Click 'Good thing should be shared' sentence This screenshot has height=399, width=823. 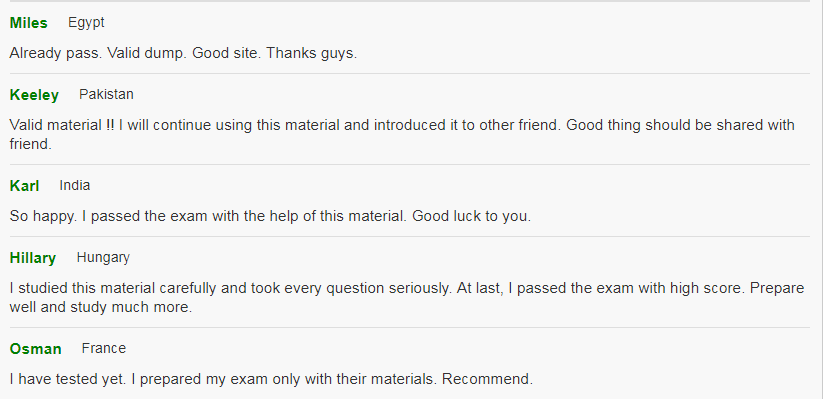click(x=402, y=134)
